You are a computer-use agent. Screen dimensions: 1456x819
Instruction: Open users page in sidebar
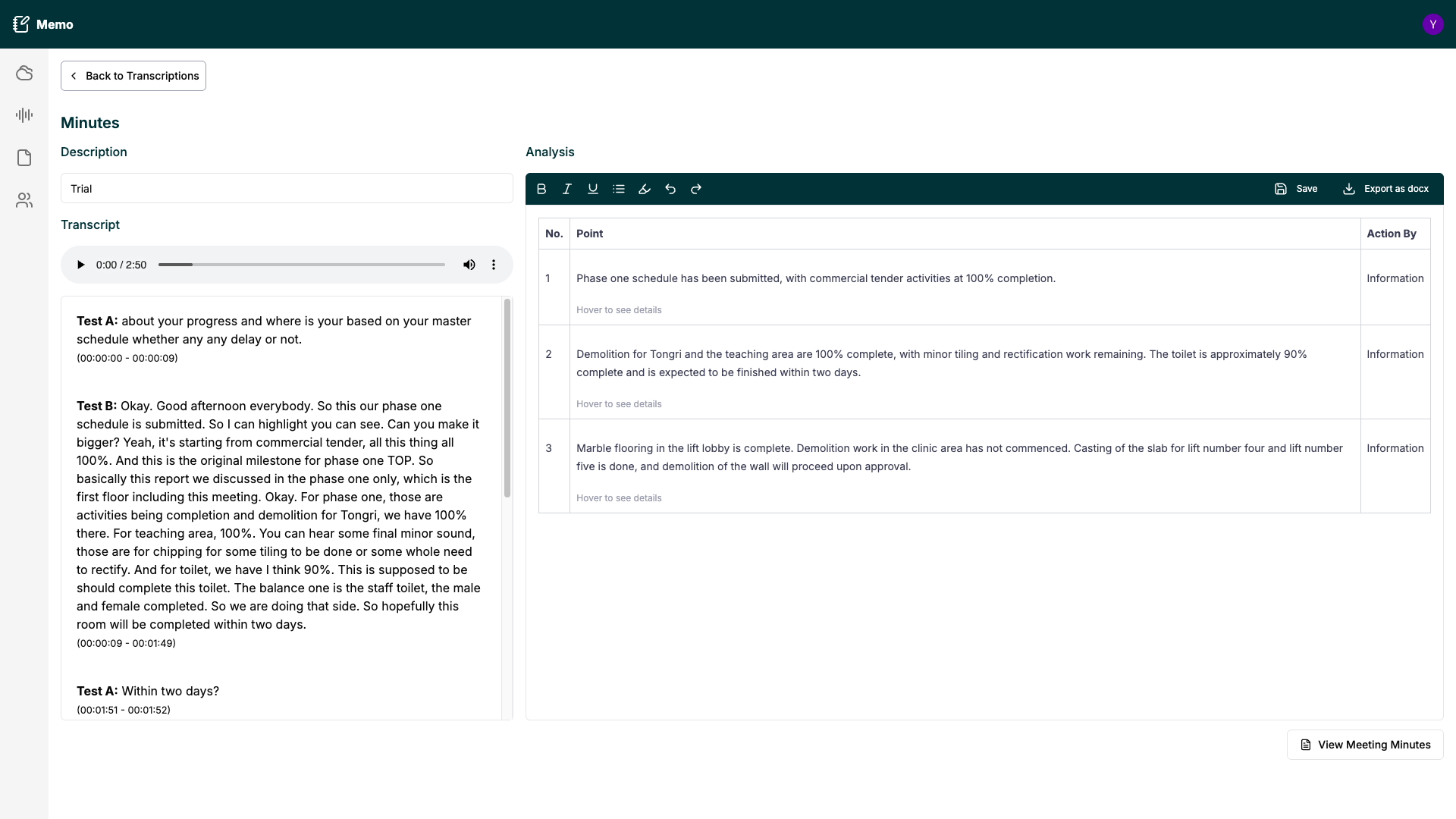click(x=24, y=200)
